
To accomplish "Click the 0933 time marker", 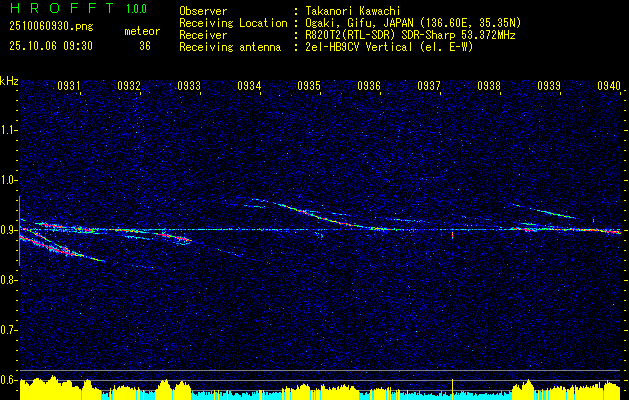I will [189, 86].
